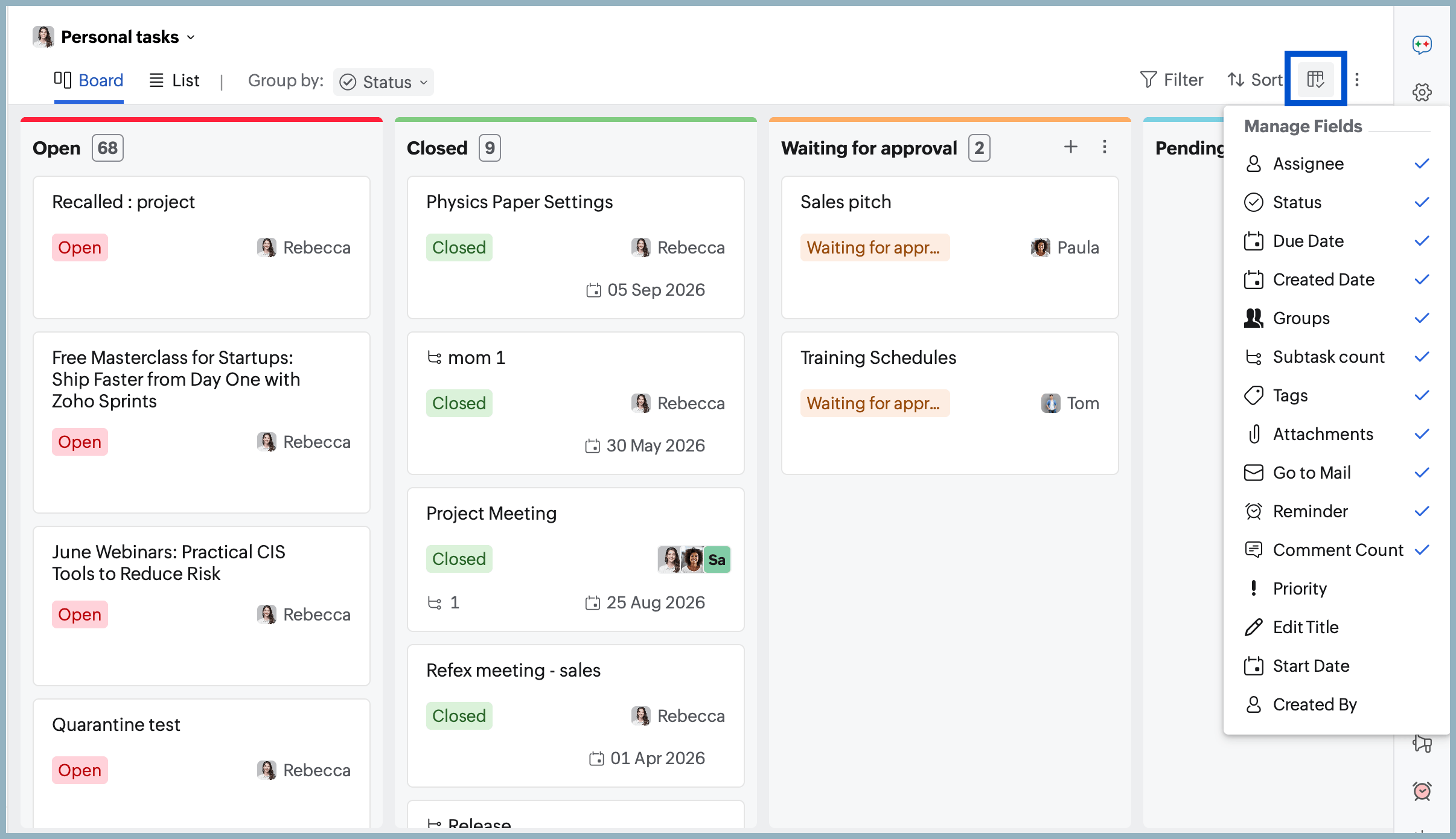Image resolution: width=1456 pixels, height=839 pixels.
Task: Switch to the Board view tab
Action: pos(89,80)
